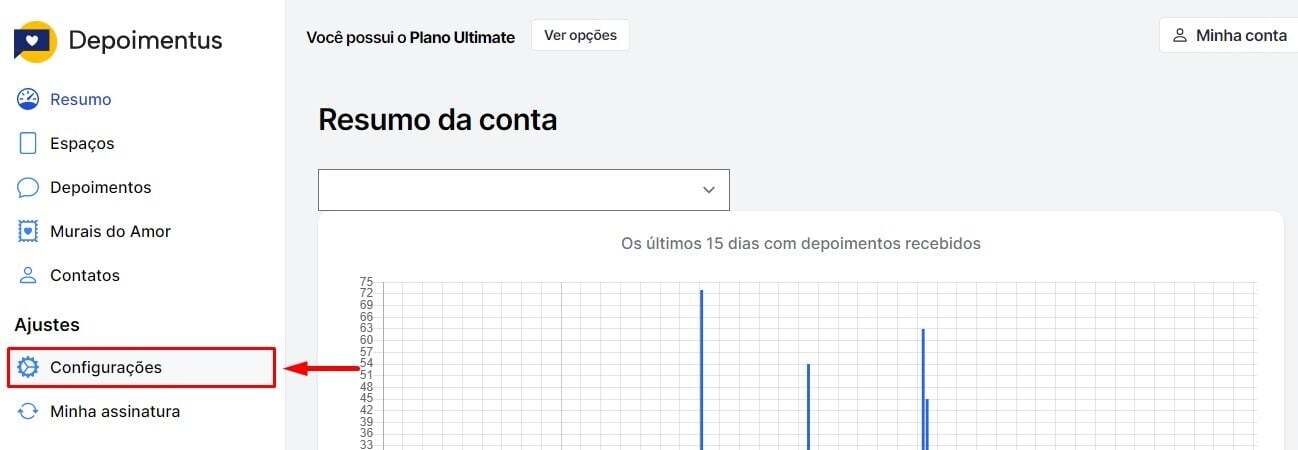Open the Configurações settings page
The image size is (1298, 450).
tap(106, 367)
